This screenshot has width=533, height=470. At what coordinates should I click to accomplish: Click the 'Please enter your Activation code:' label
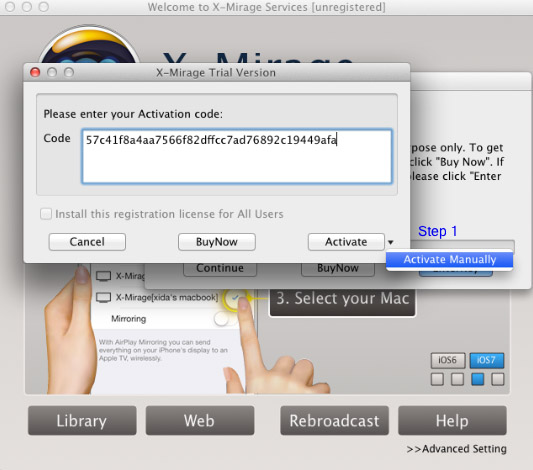(x=133, y=114)
